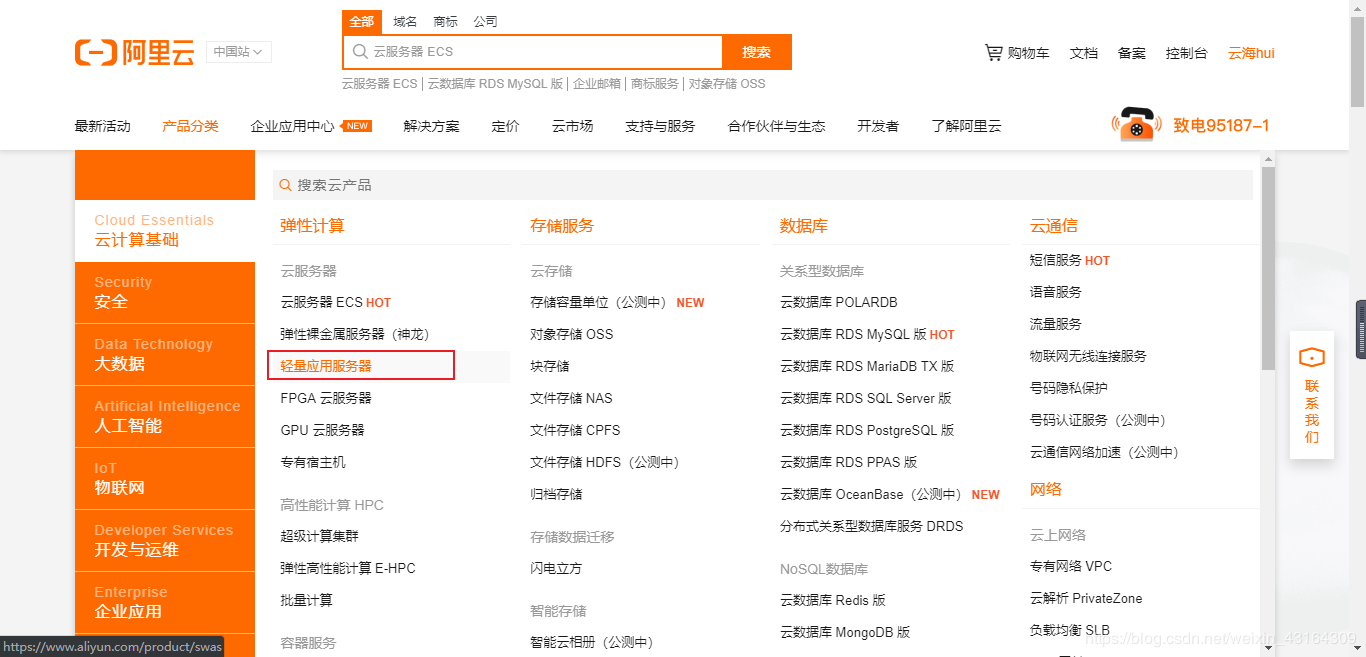
Task: Open 解决方案 in the navigation
Action: [432, 126]
